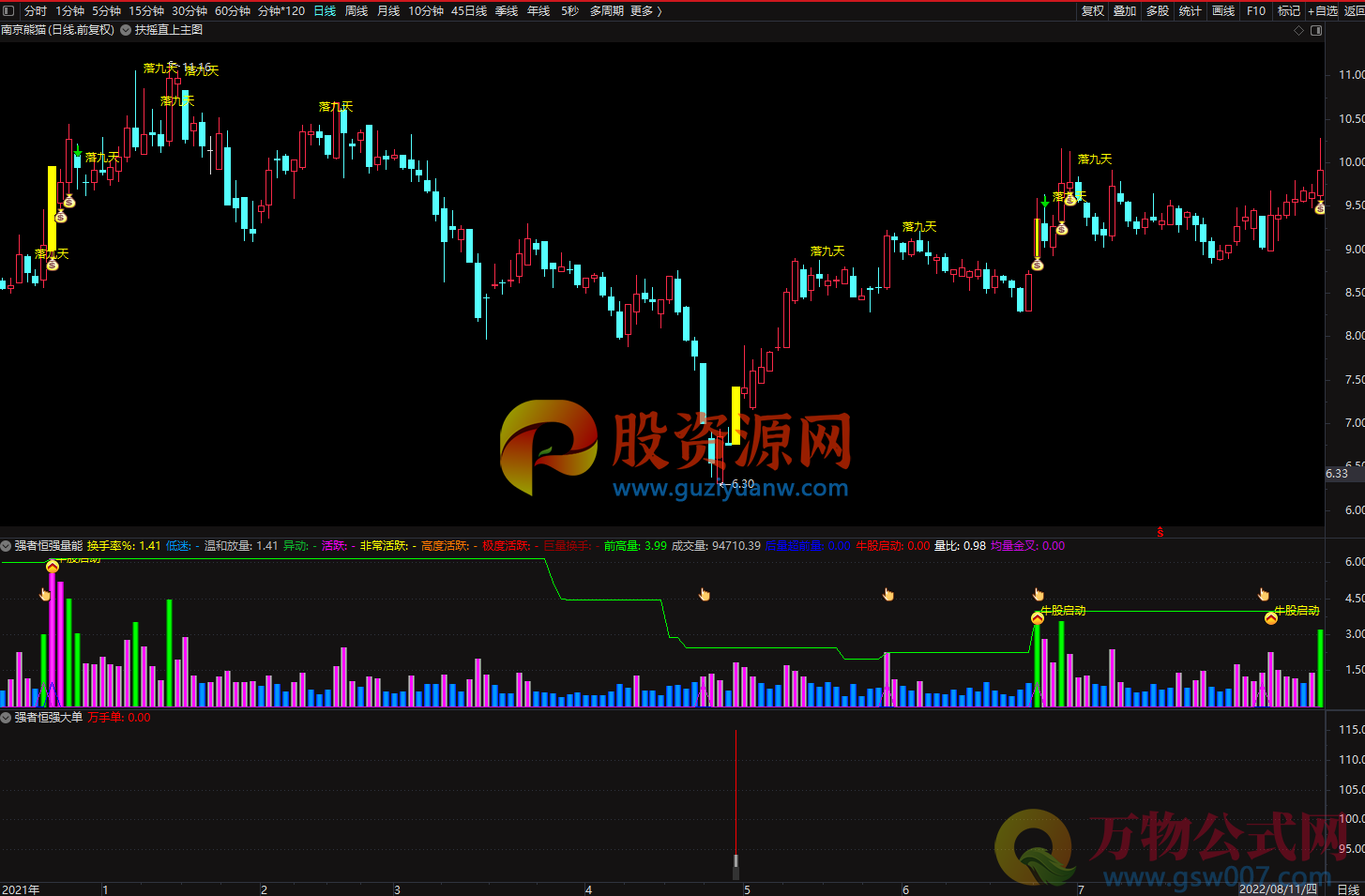Click the 标记 mark button
1365x896 pixels.
coord(1289,10)
